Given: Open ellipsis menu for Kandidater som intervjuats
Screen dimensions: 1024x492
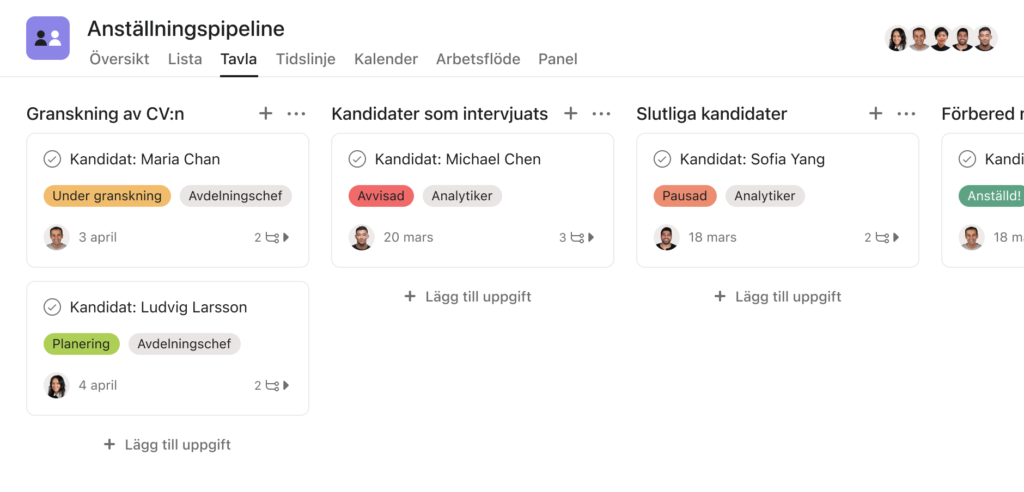Looking at the screenshot, I should click(601, 114).
